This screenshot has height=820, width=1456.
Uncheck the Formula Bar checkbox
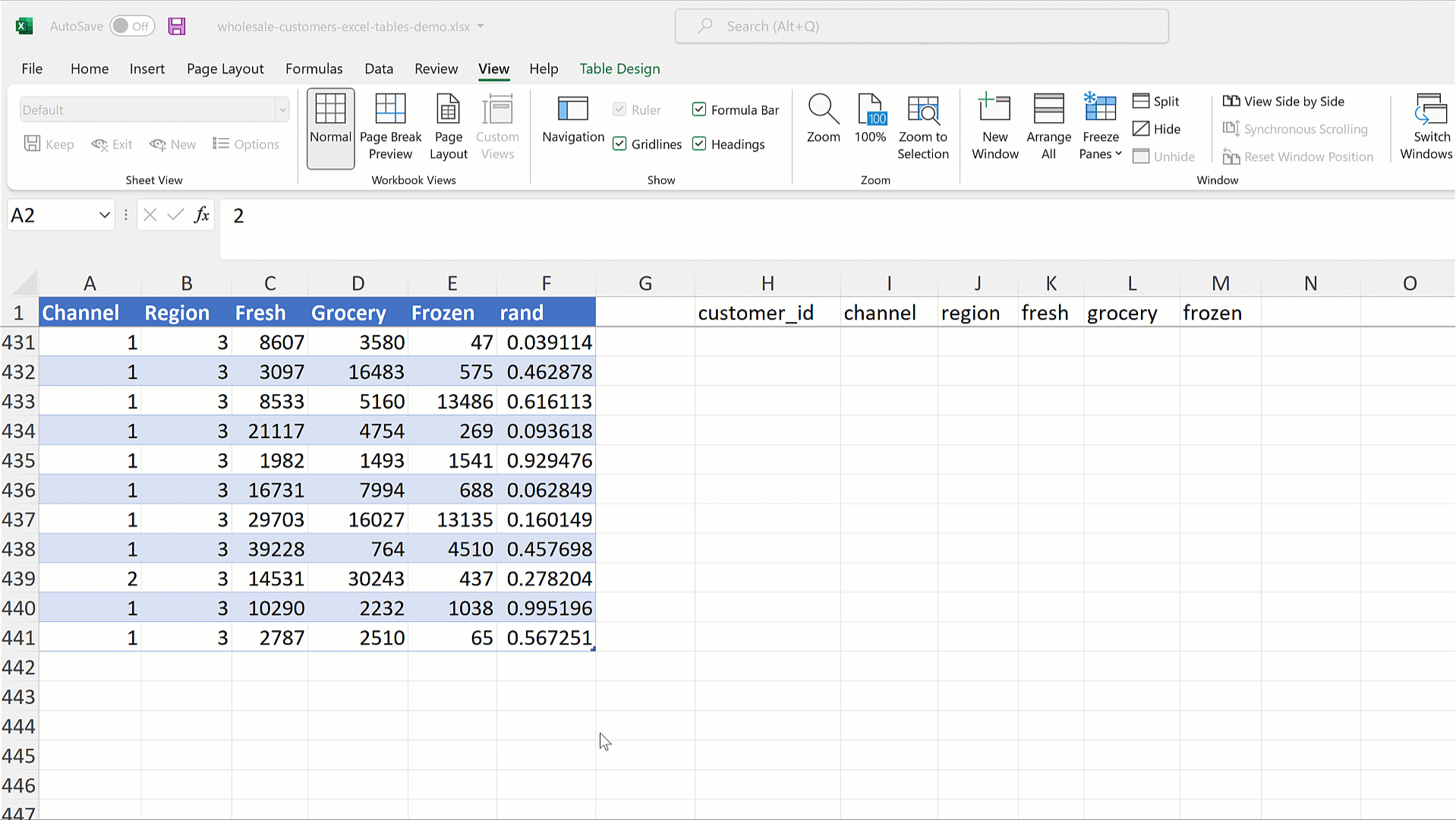pyautogui.click(x=699, y=110)
